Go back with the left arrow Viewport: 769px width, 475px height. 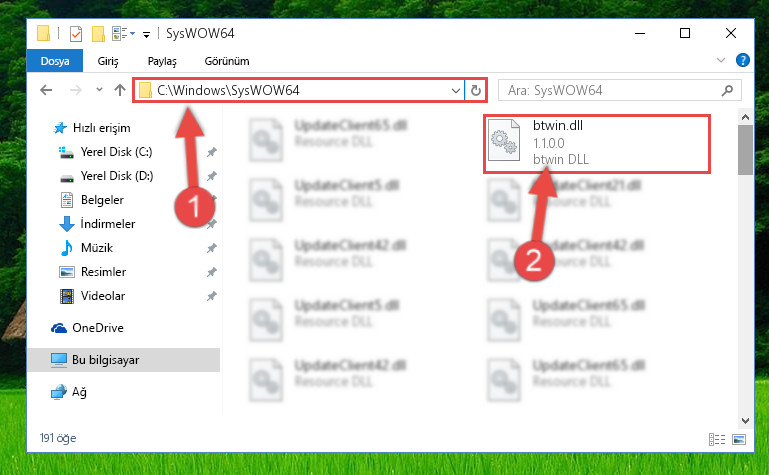(x=46, y=90)
